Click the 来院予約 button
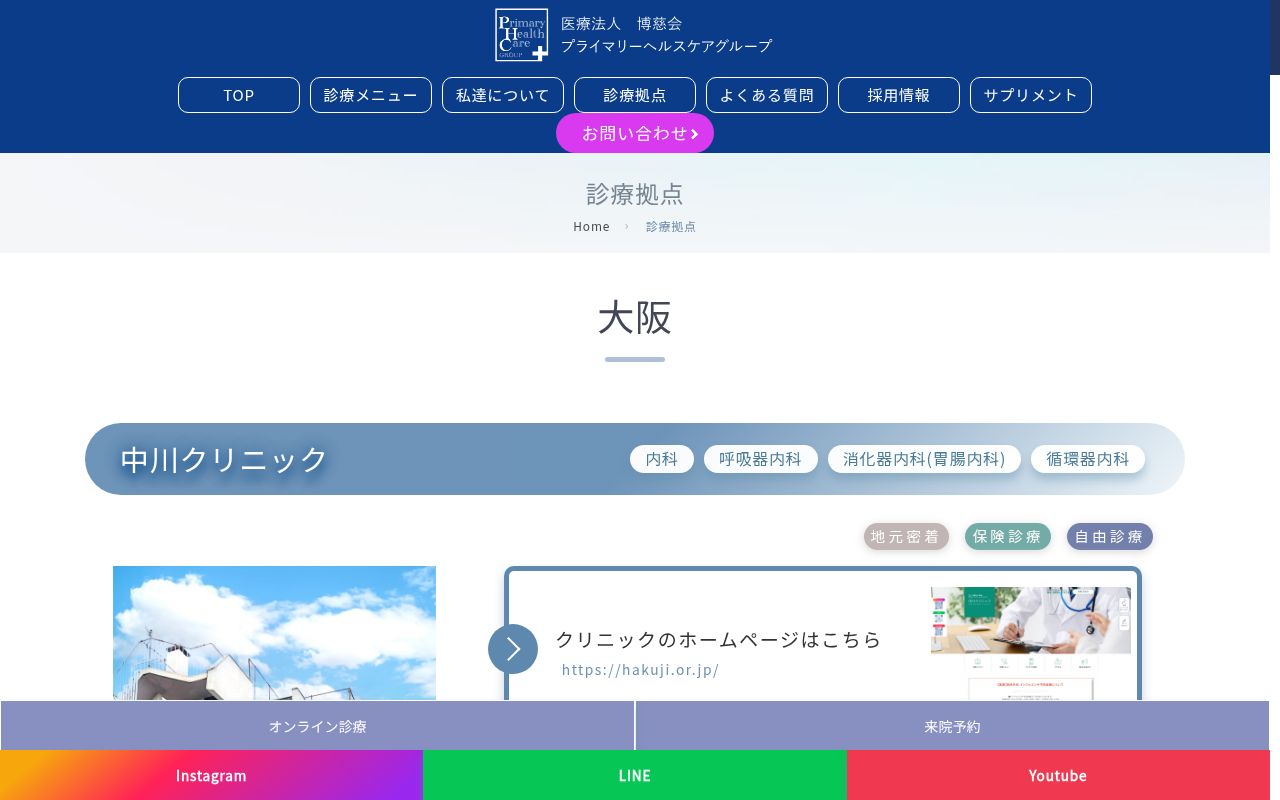 952,726
